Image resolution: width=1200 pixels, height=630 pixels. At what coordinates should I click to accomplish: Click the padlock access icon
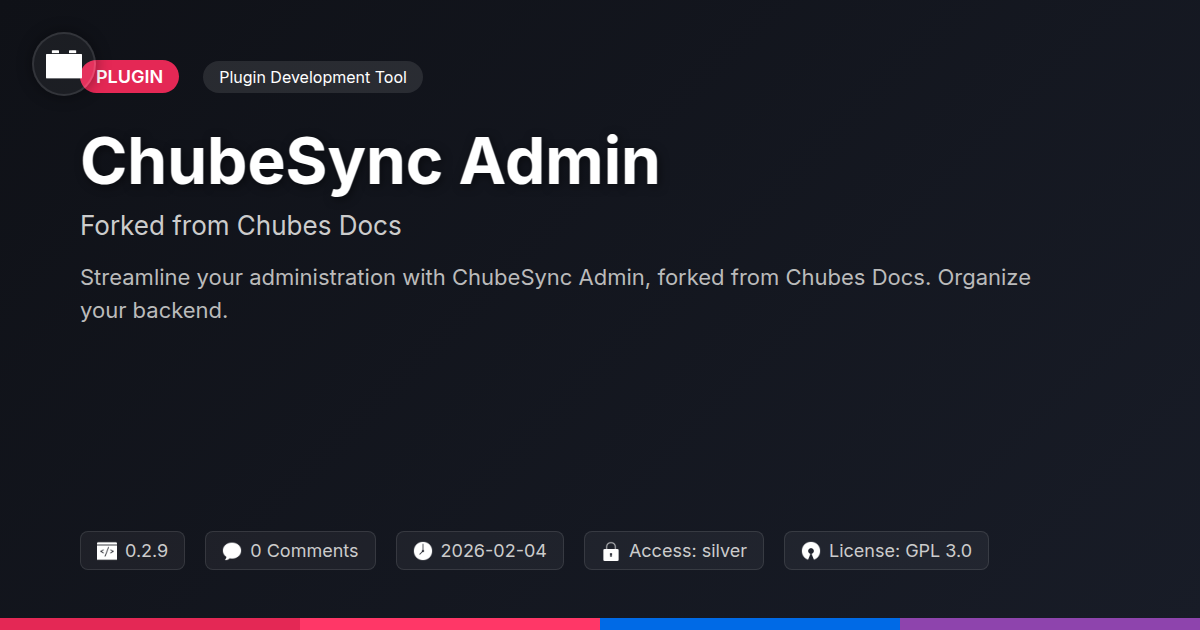click(611, 551)
